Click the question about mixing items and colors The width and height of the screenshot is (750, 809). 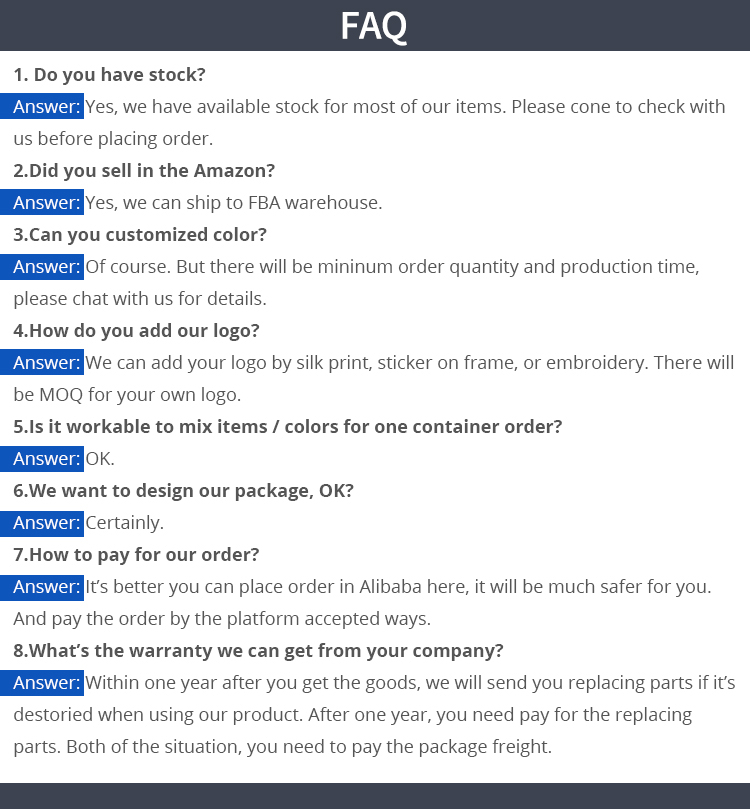(288, 427)
